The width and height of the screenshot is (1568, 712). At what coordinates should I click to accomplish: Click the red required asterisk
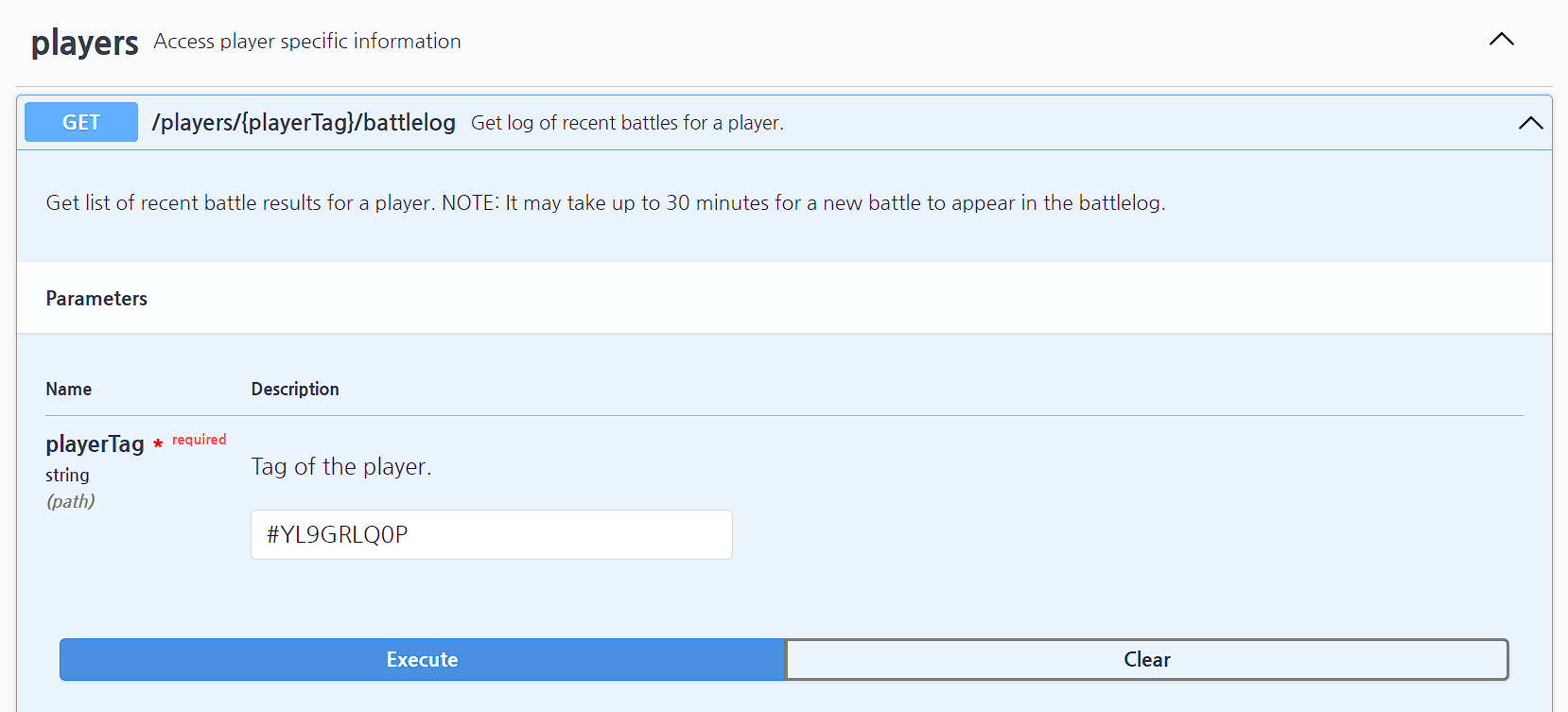(x=158, y=443)
